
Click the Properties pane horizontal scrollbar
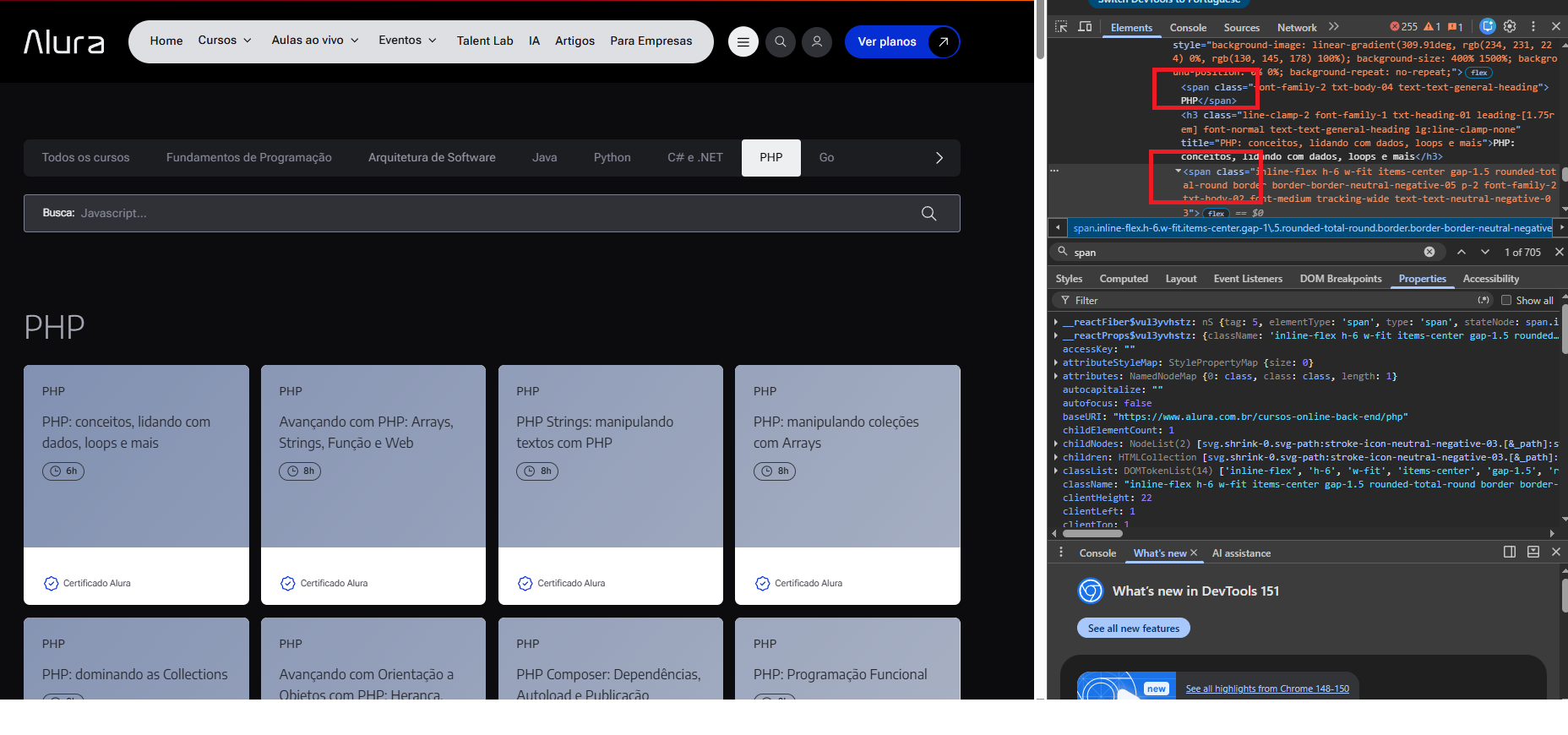click(x=1093, y=533)
